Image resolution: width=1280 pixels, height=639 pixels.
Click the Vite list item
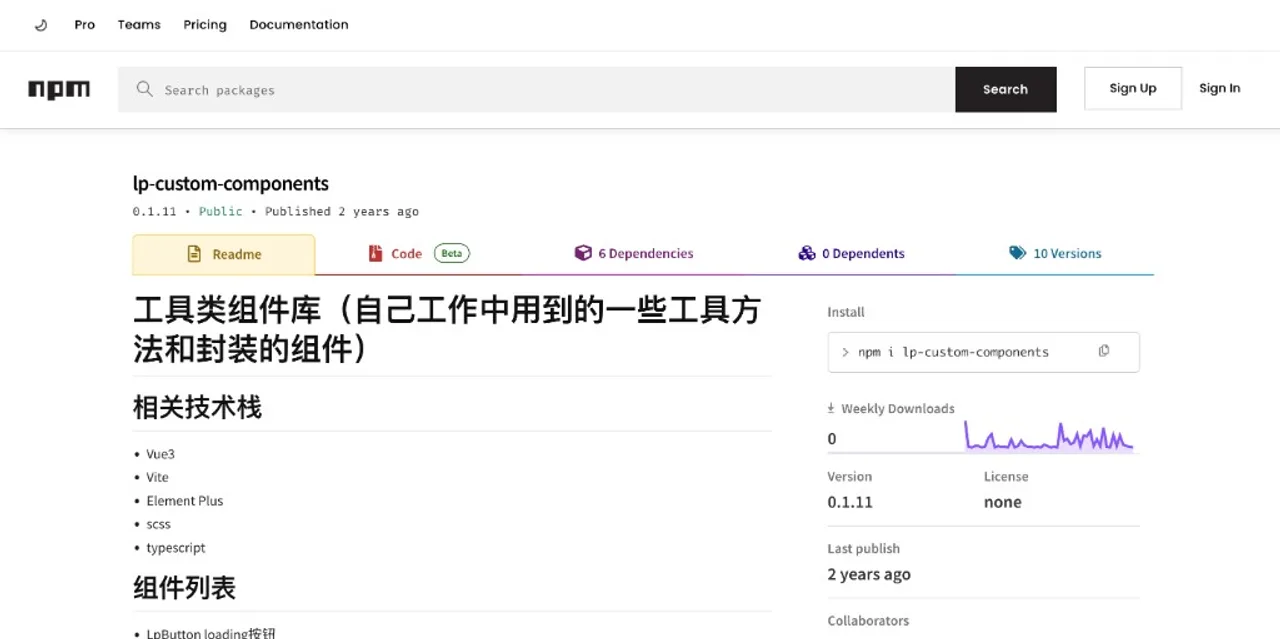coord(158,477)
